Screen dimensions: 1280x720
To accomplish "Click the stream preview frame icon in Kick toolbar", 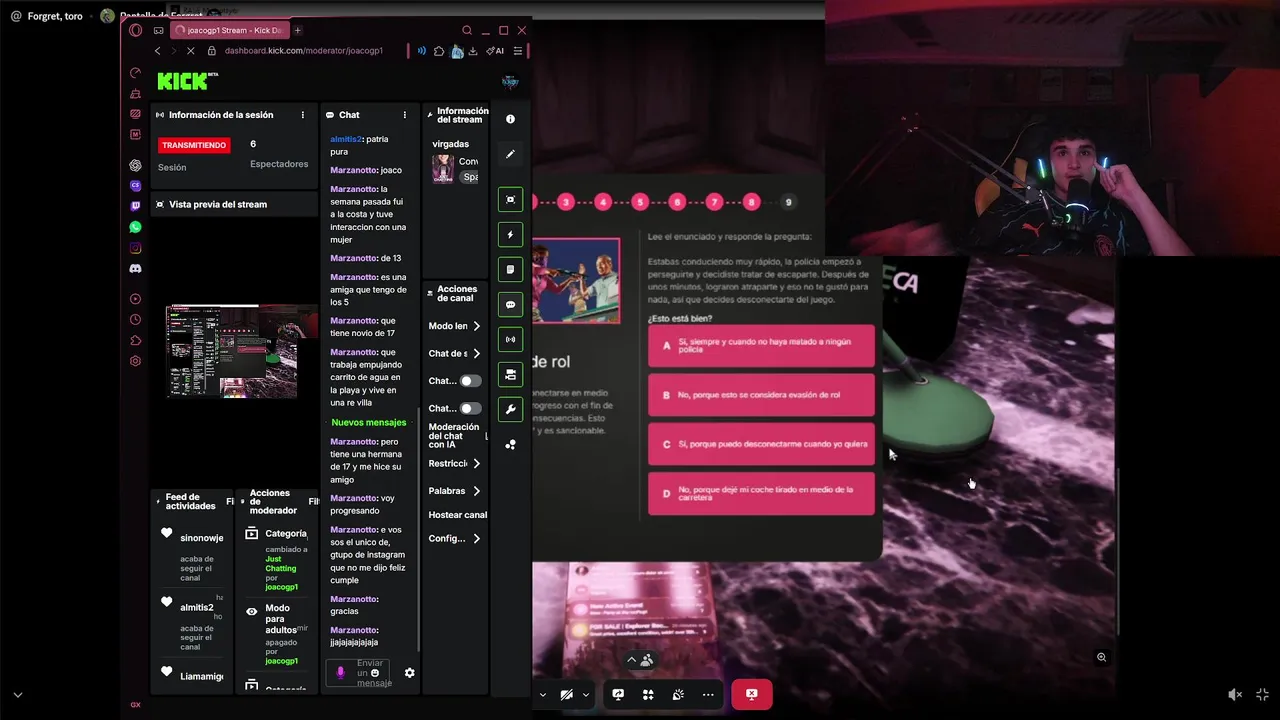I will point(510,200).
